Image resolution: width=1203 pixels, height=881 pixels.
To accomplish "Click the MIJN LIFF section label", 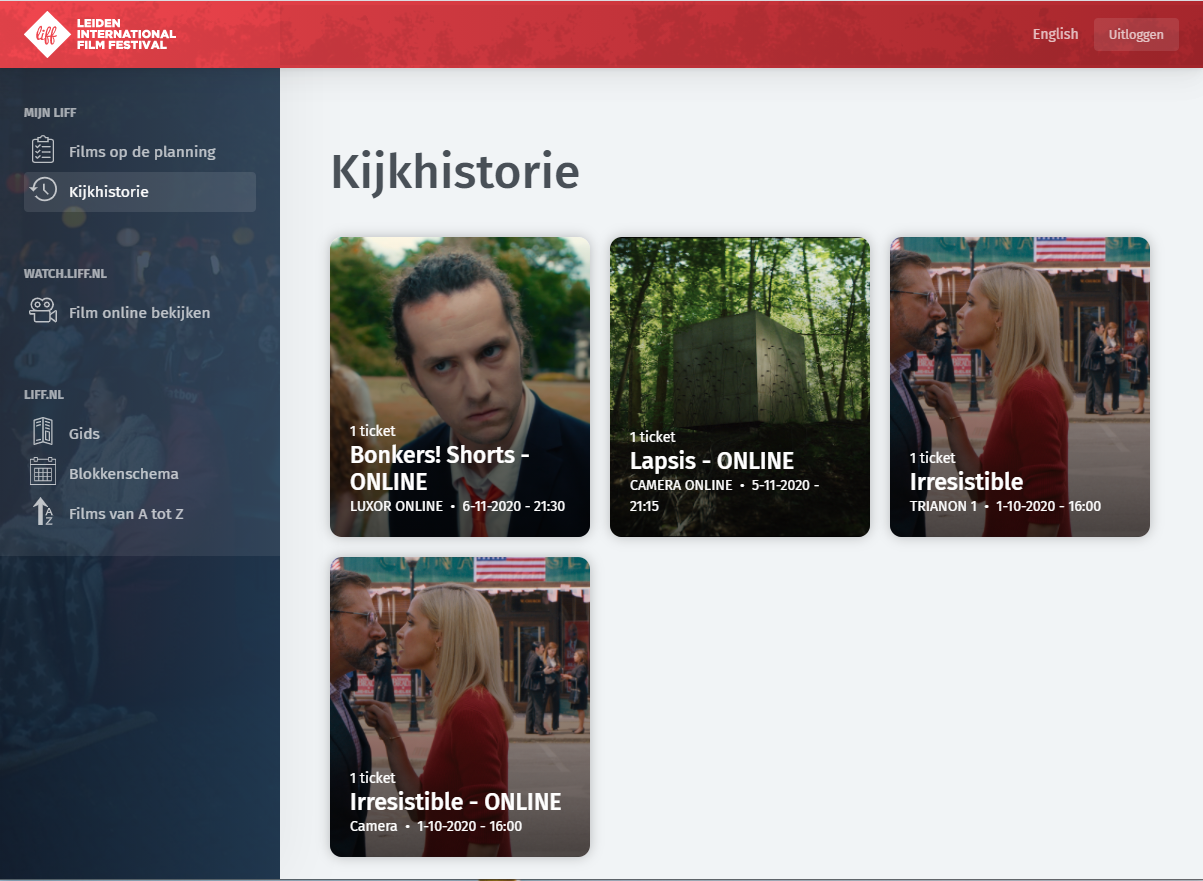I will pyautogui.click(x=50, y=113).
